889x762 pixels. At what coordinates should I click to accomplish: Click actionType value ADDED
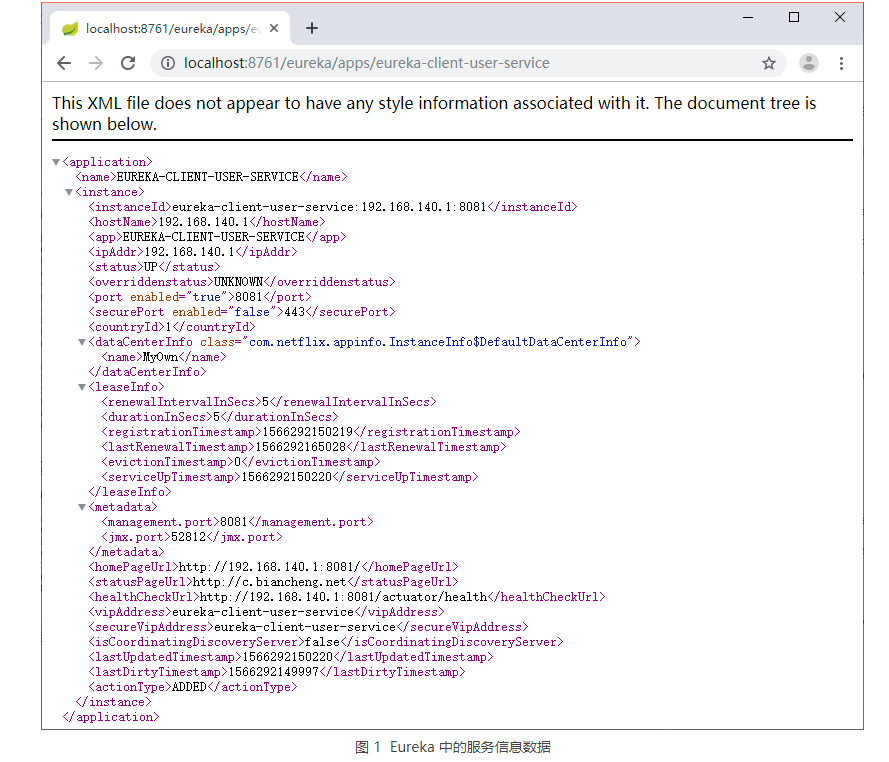(x=189, y=687)
